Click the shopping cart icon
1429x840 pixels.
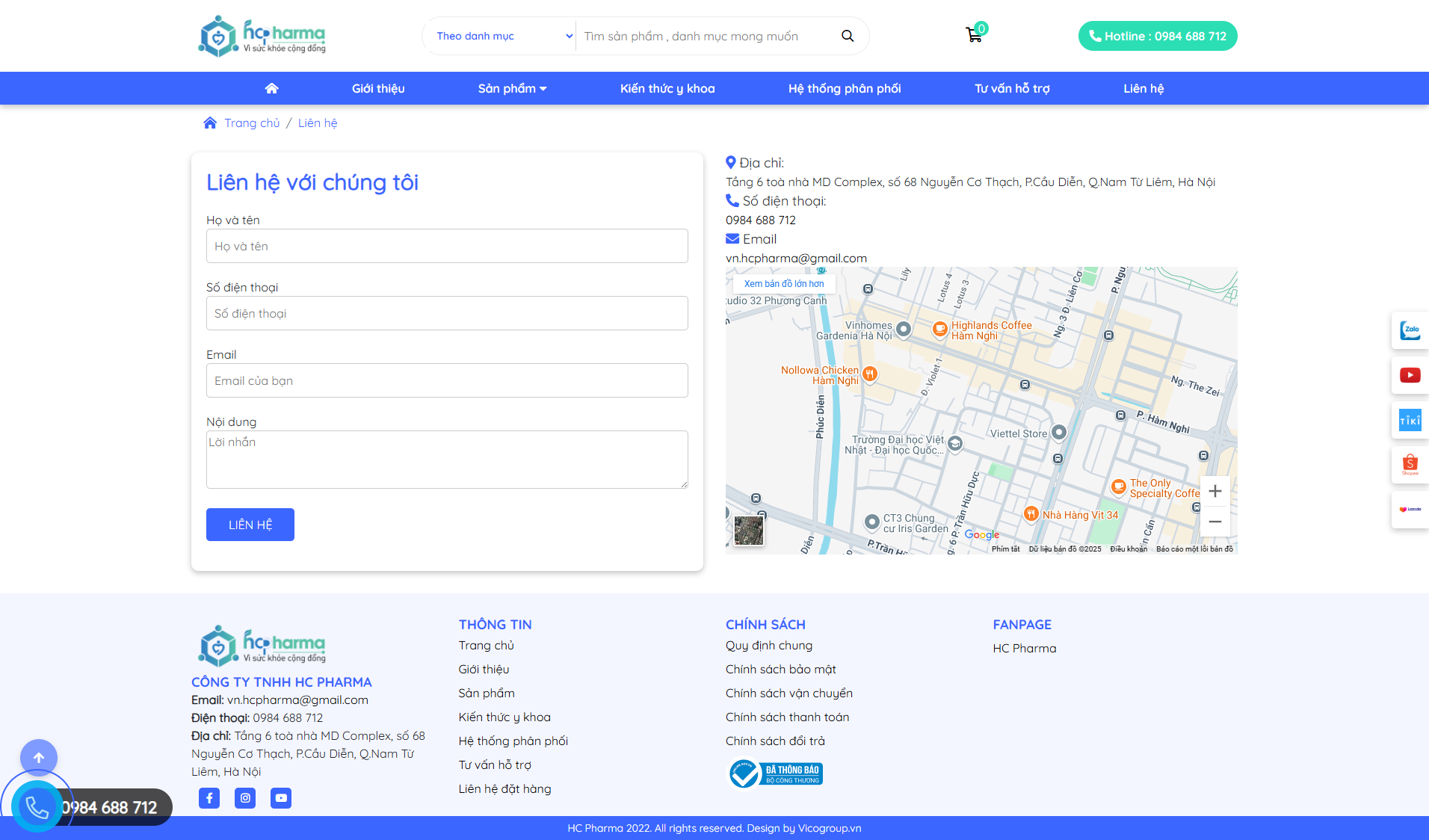click(x=973, y=35)
